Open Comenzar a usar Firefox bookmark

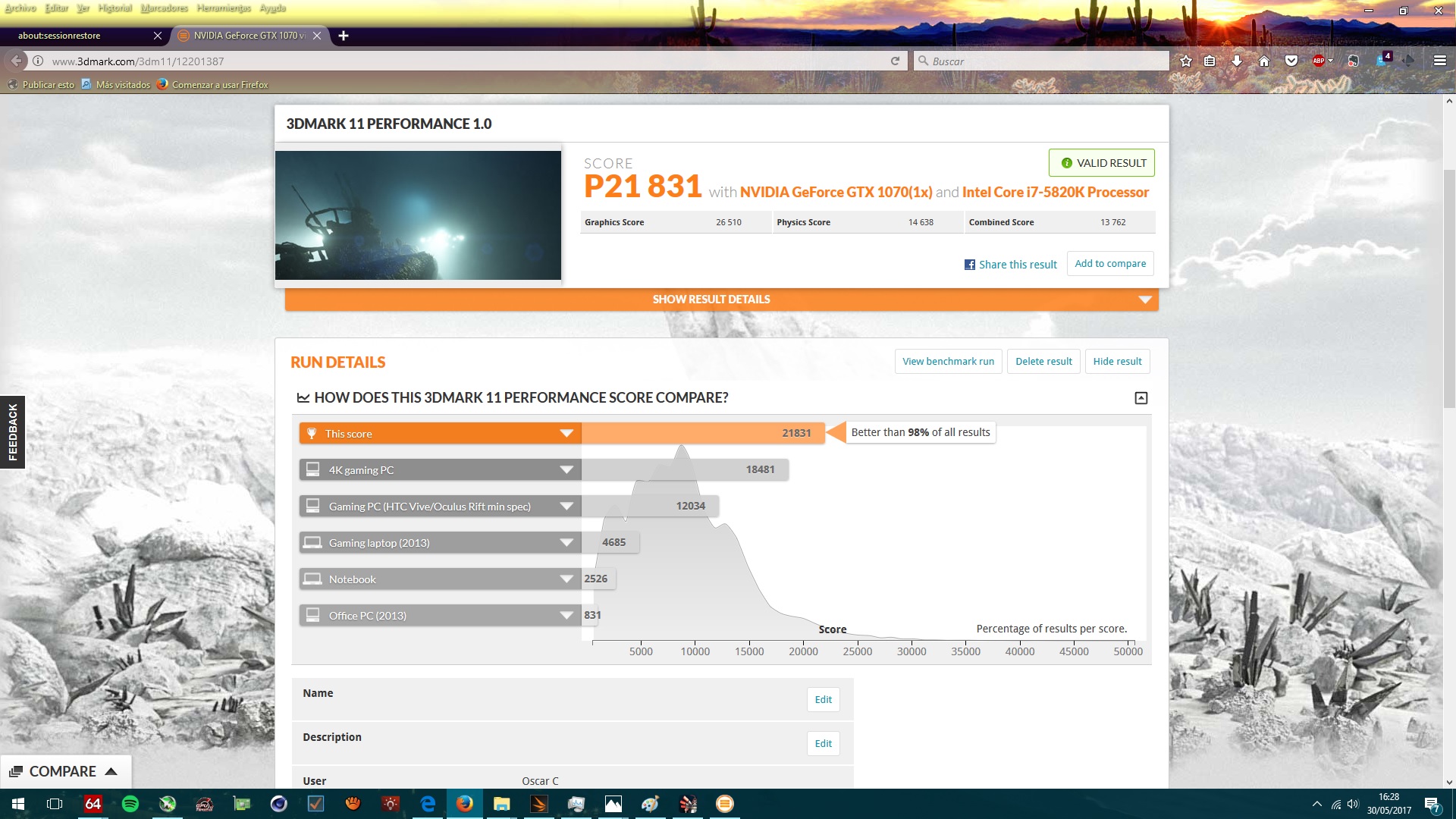(x=212, y=85)
